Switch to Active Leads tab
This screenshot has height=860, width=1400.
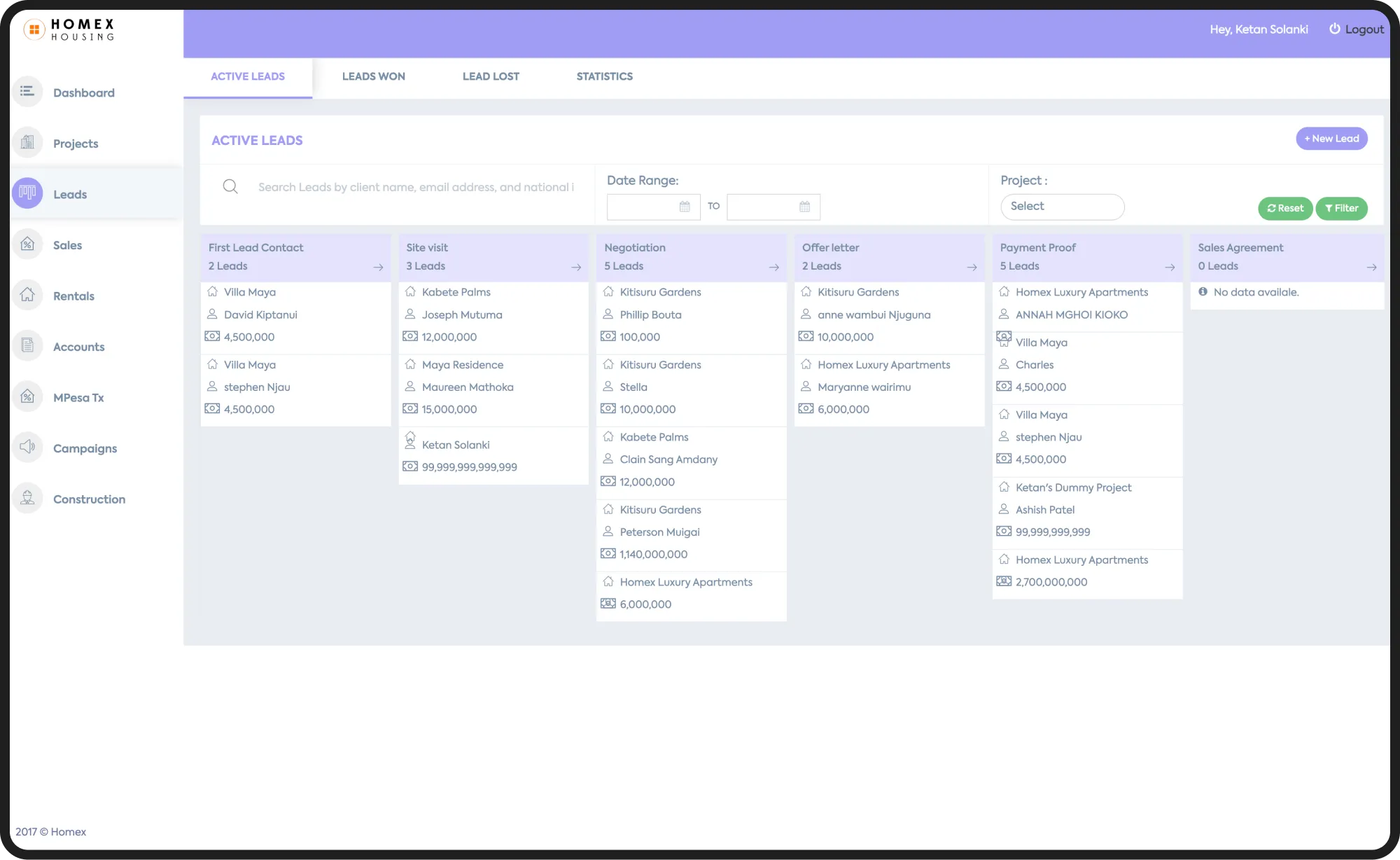248,76
